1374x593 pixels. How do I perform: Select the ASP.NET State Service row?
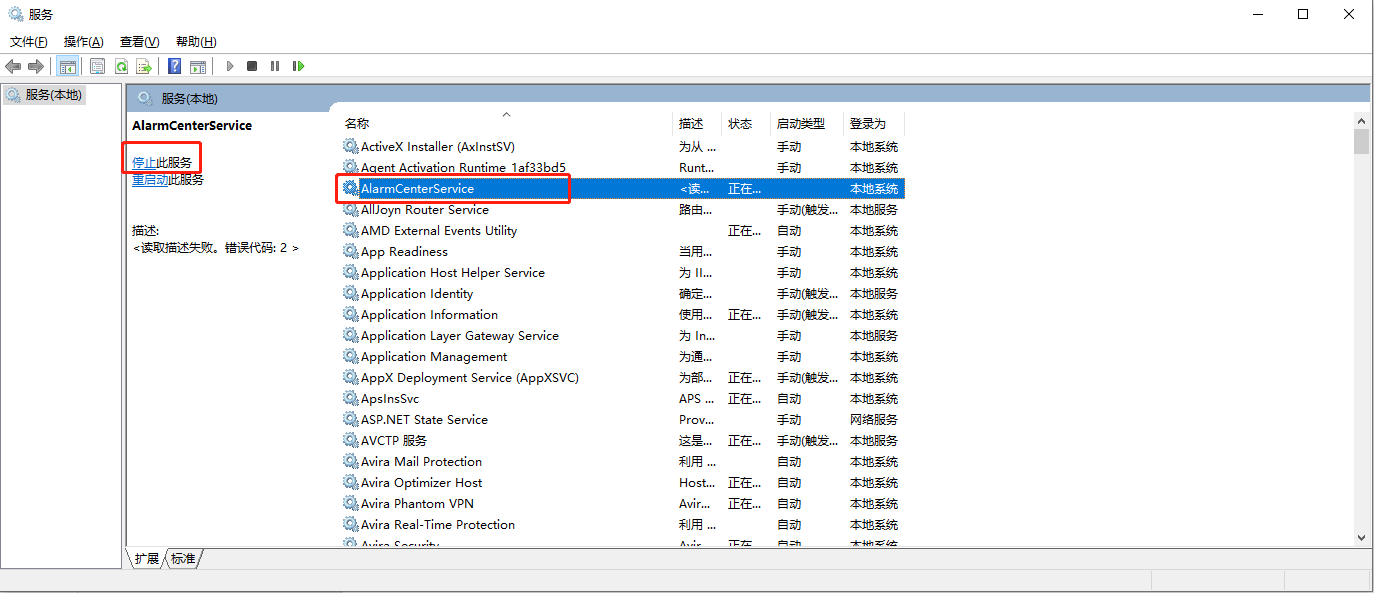pos(622,420)
